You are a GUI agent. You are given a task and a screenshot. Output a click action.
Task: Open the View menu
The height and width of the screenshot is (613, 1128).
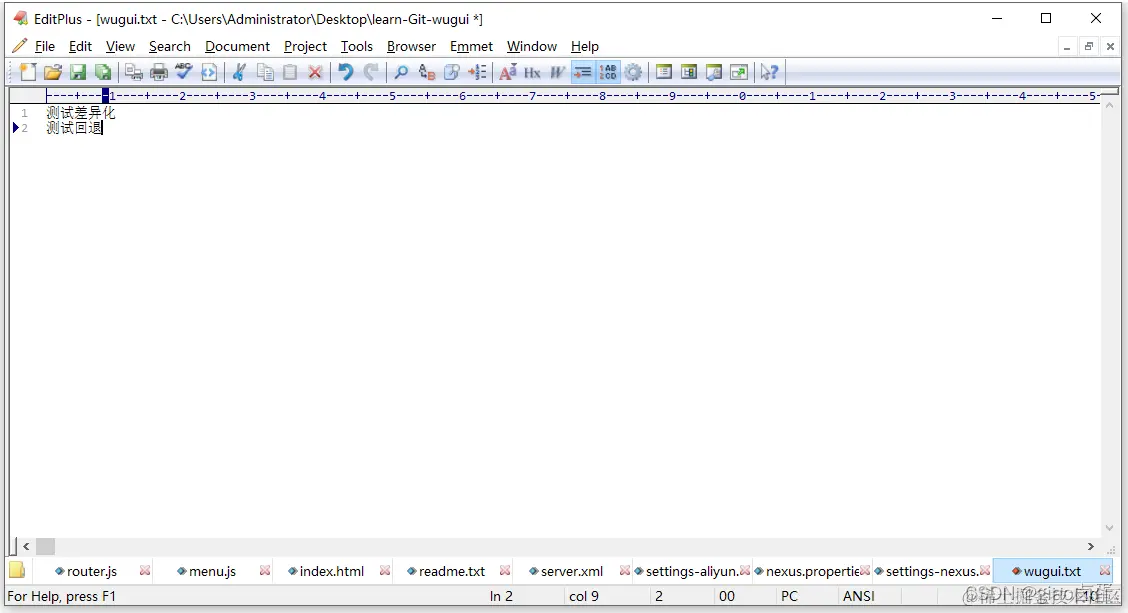[120, 46]
